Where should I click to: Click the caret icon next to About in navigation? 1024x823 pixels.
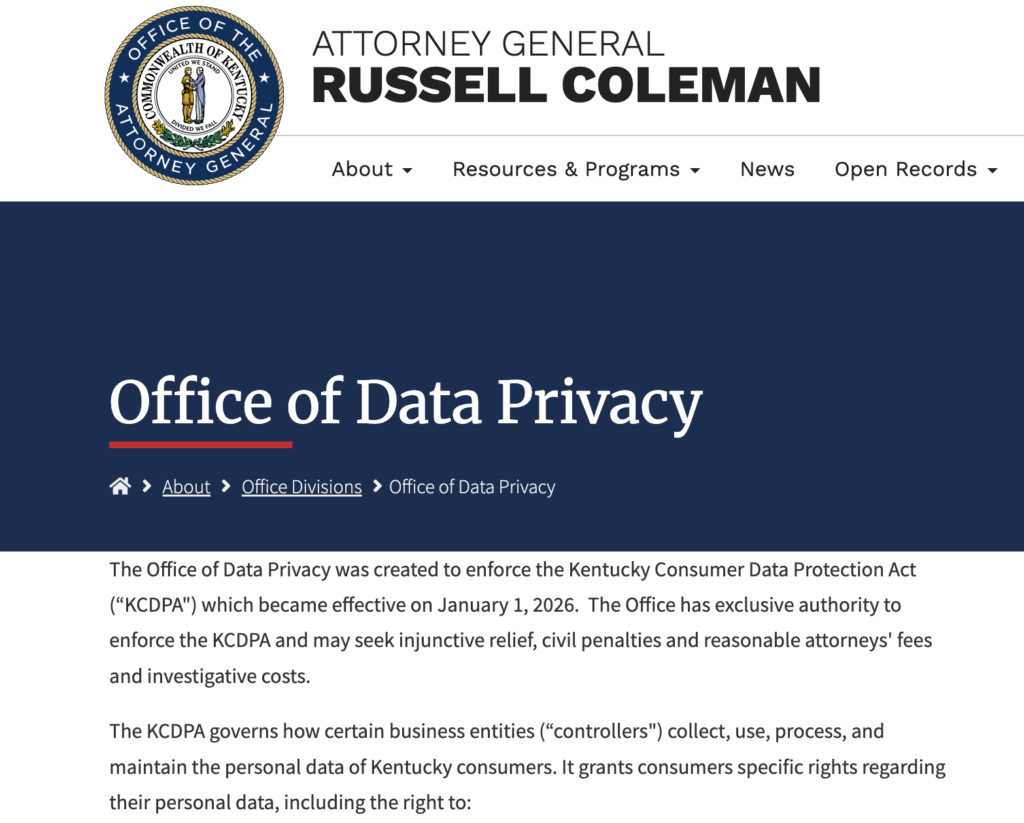coord(406,170)
